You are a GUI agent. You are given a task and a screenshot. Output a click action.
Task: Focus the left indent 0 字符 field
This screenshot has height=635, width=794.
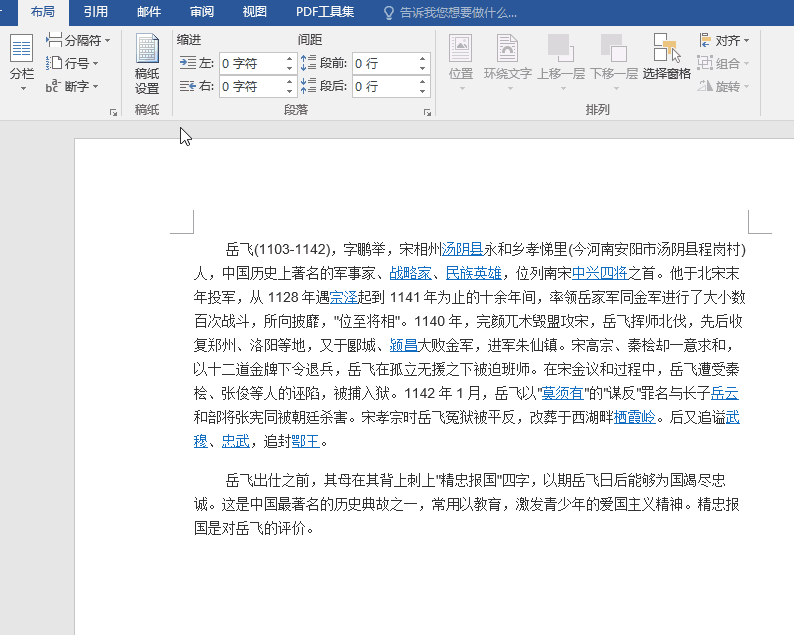tap(251, 63)
